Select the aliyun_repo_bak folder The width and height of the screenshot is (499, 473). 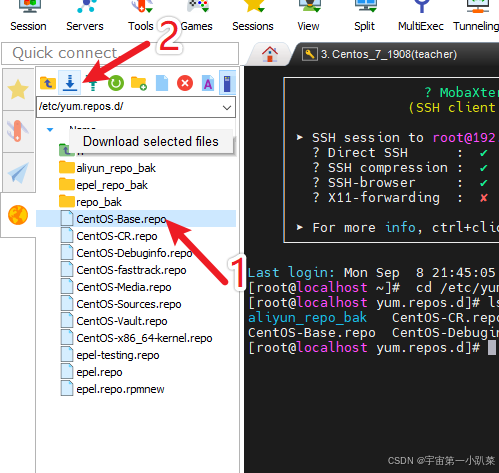coord(116,168)
